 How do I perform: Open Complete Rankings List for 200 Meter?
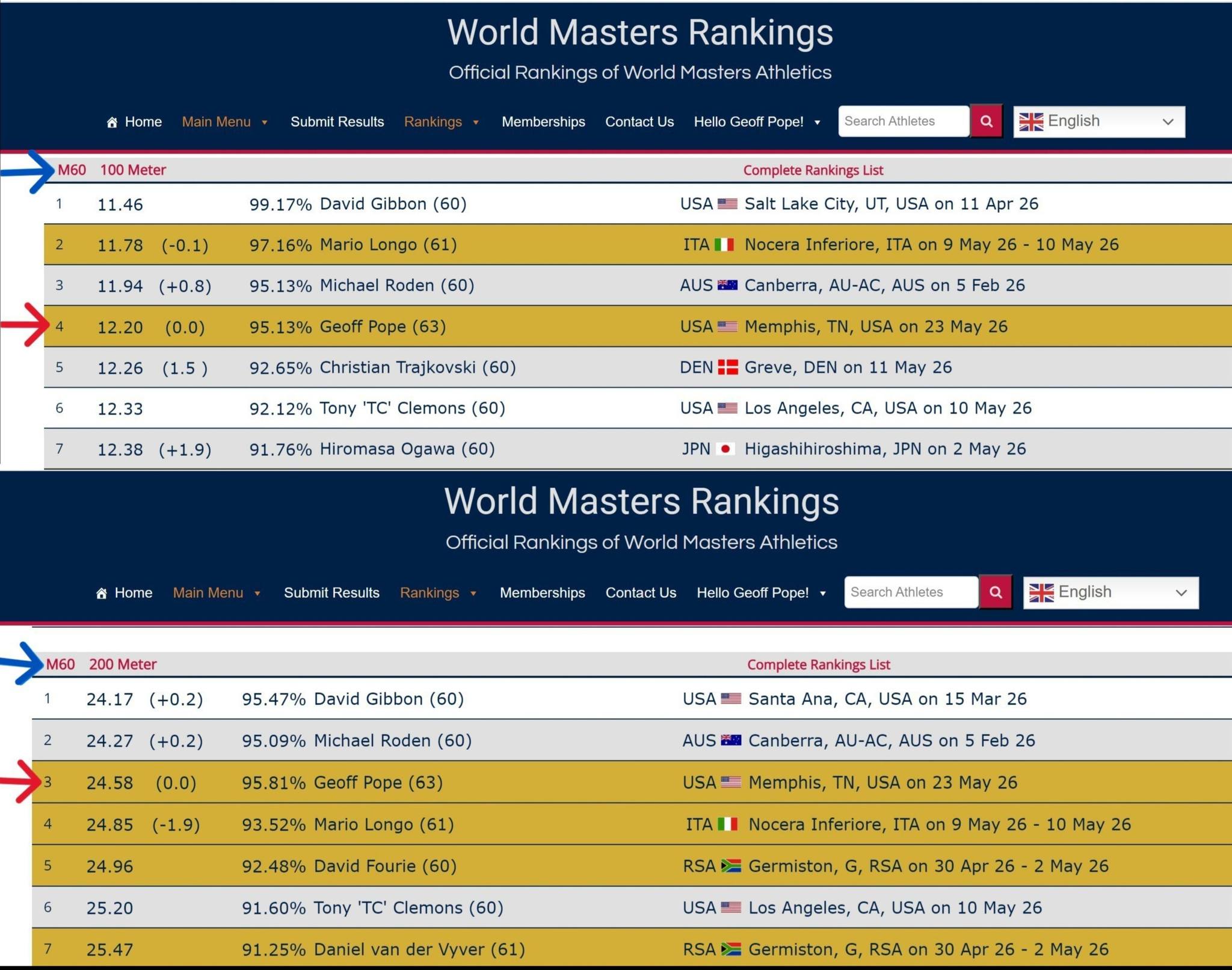[818, 665]
